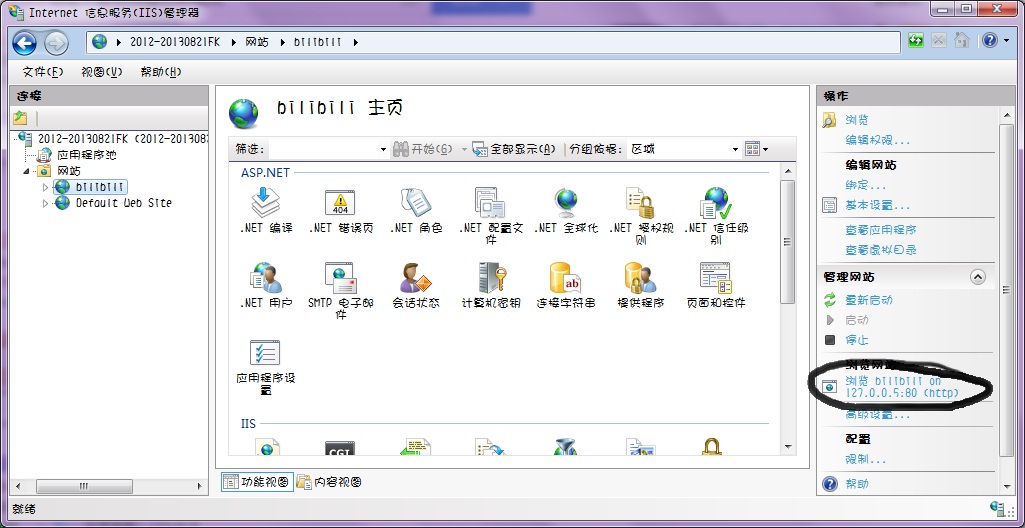Open the .NET 编译 feature icon
This screenshot has width=1025, height=528.
[x=265, y=202]
